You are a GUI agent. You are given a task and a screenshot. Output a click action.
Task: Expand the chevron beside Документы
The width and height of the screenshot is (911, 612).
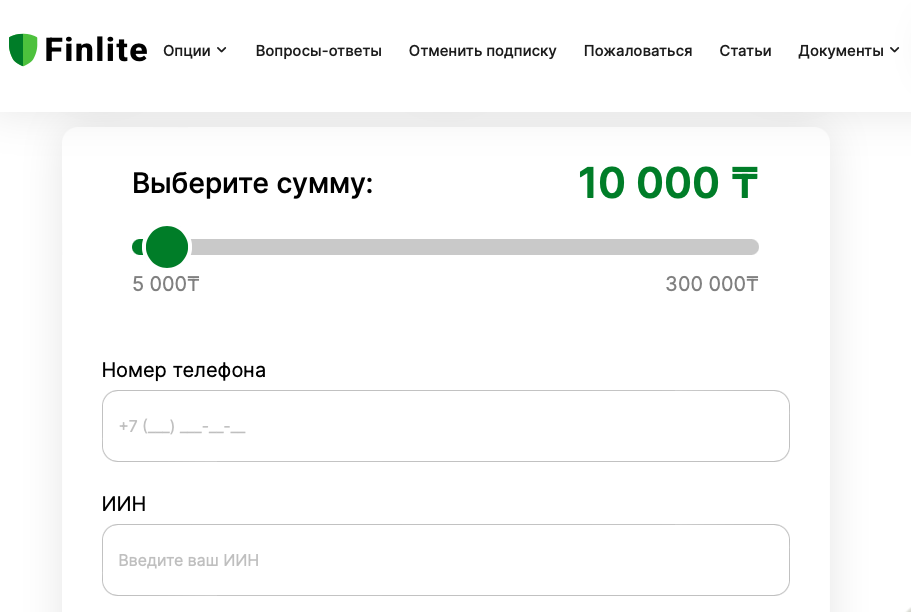pos(894,50)
